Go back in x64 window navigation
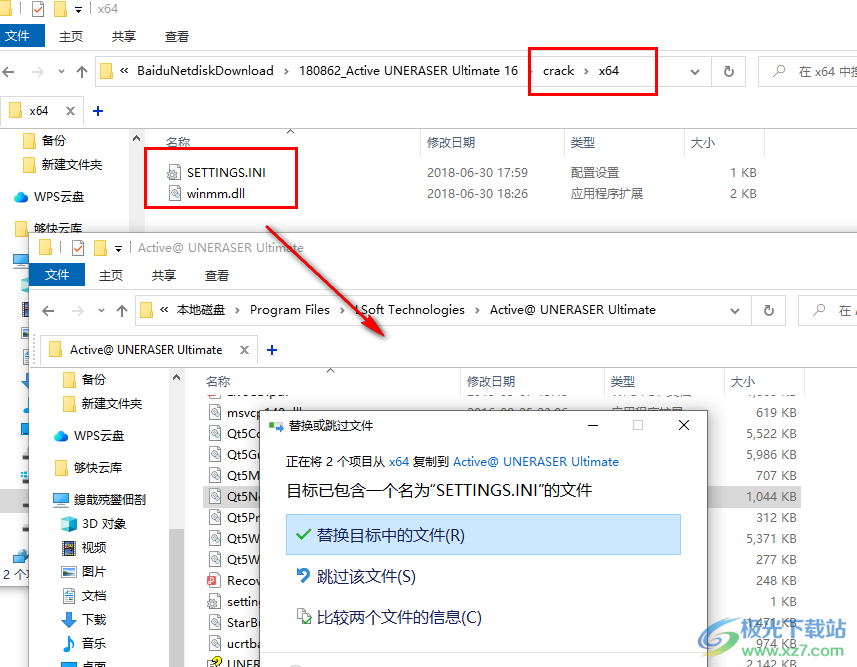The height and width of the screenshot is (667, 857). tap(9, 72)
